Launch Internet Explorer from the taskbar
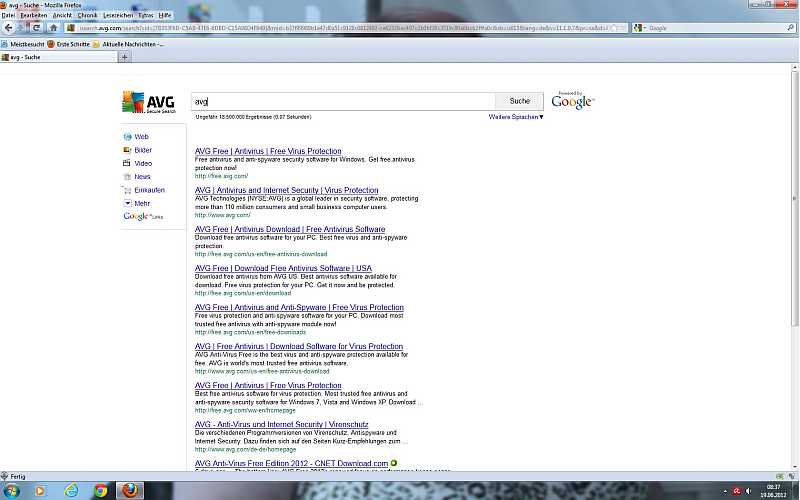The width and height of the screenshot is (800, 500). (71, 491)
